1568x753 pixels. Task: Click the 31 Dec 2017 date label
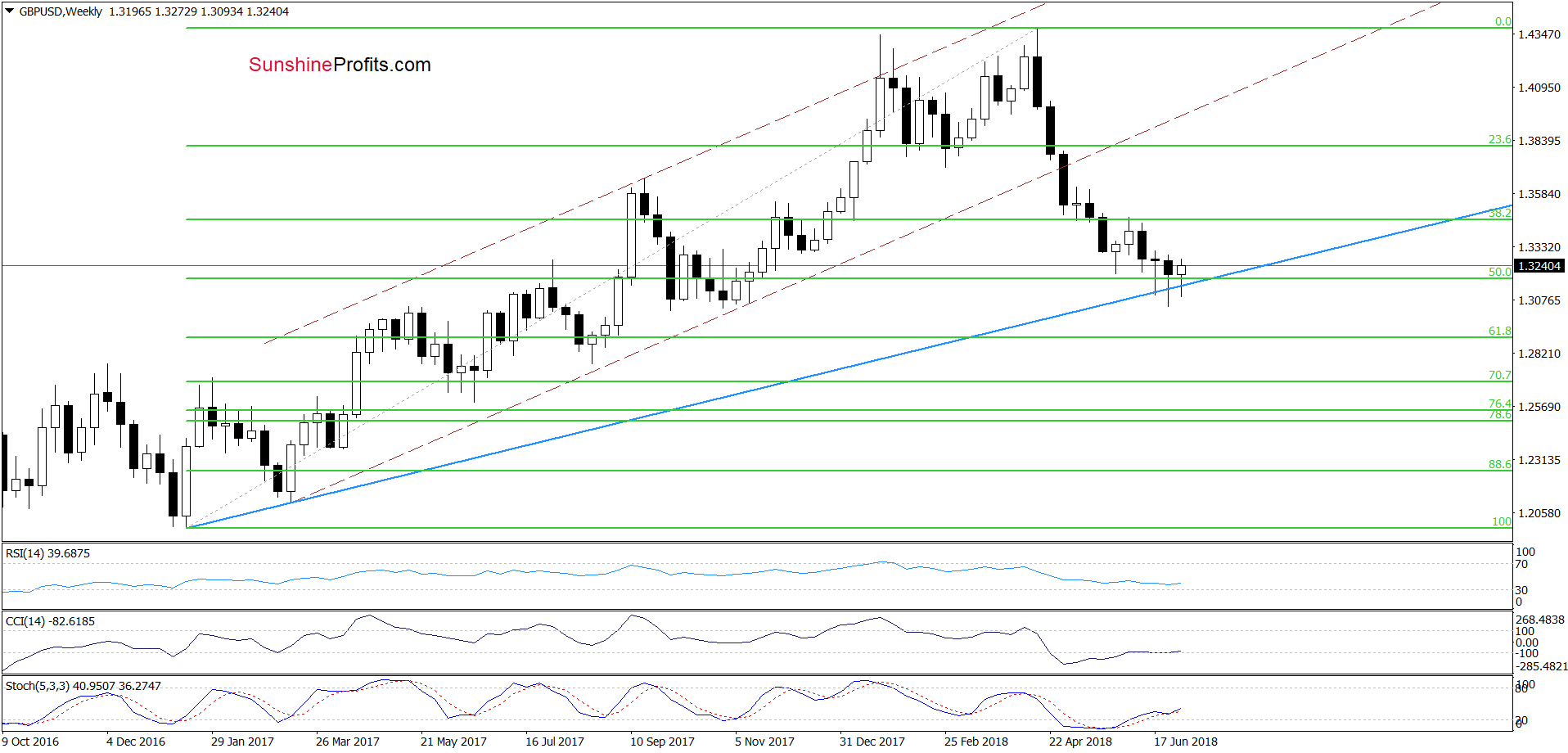pyautogui.click(x=872, y=742)
